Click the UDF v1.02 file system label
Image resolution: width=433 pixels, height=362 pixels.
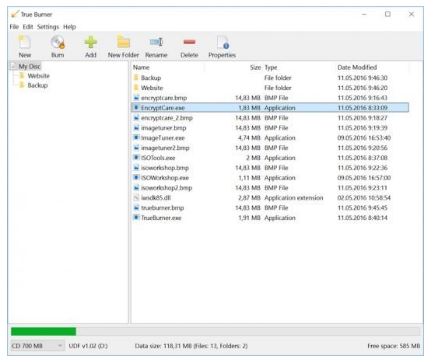tap(88, 346)
